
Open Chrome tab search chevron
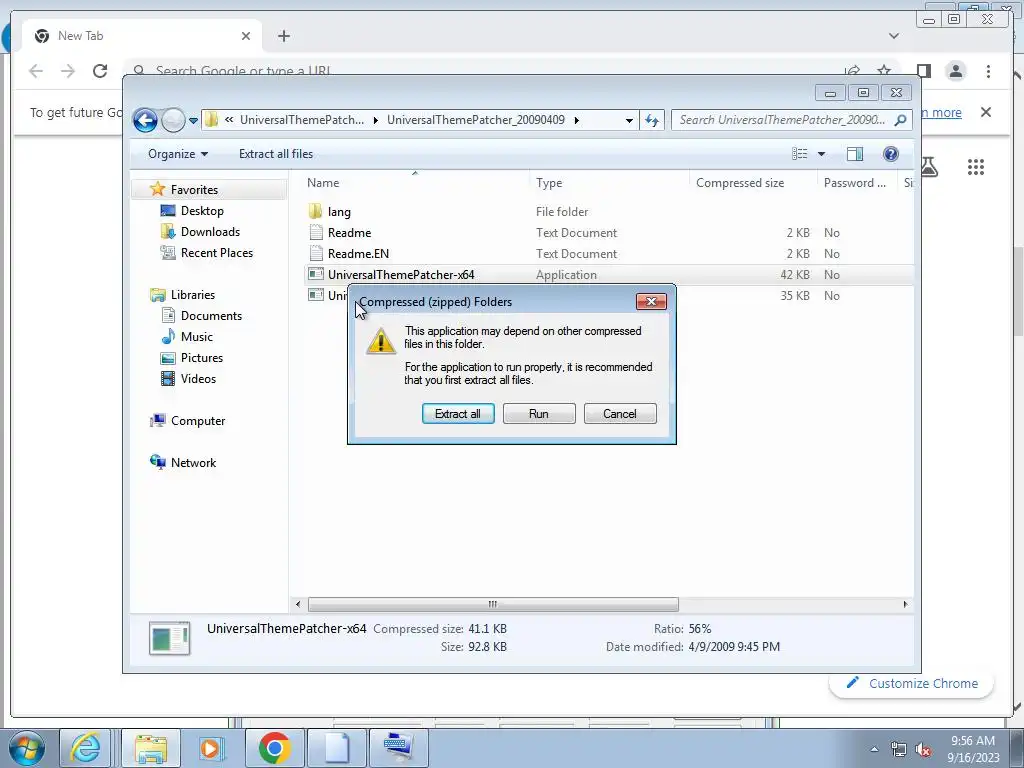[893, 36]
